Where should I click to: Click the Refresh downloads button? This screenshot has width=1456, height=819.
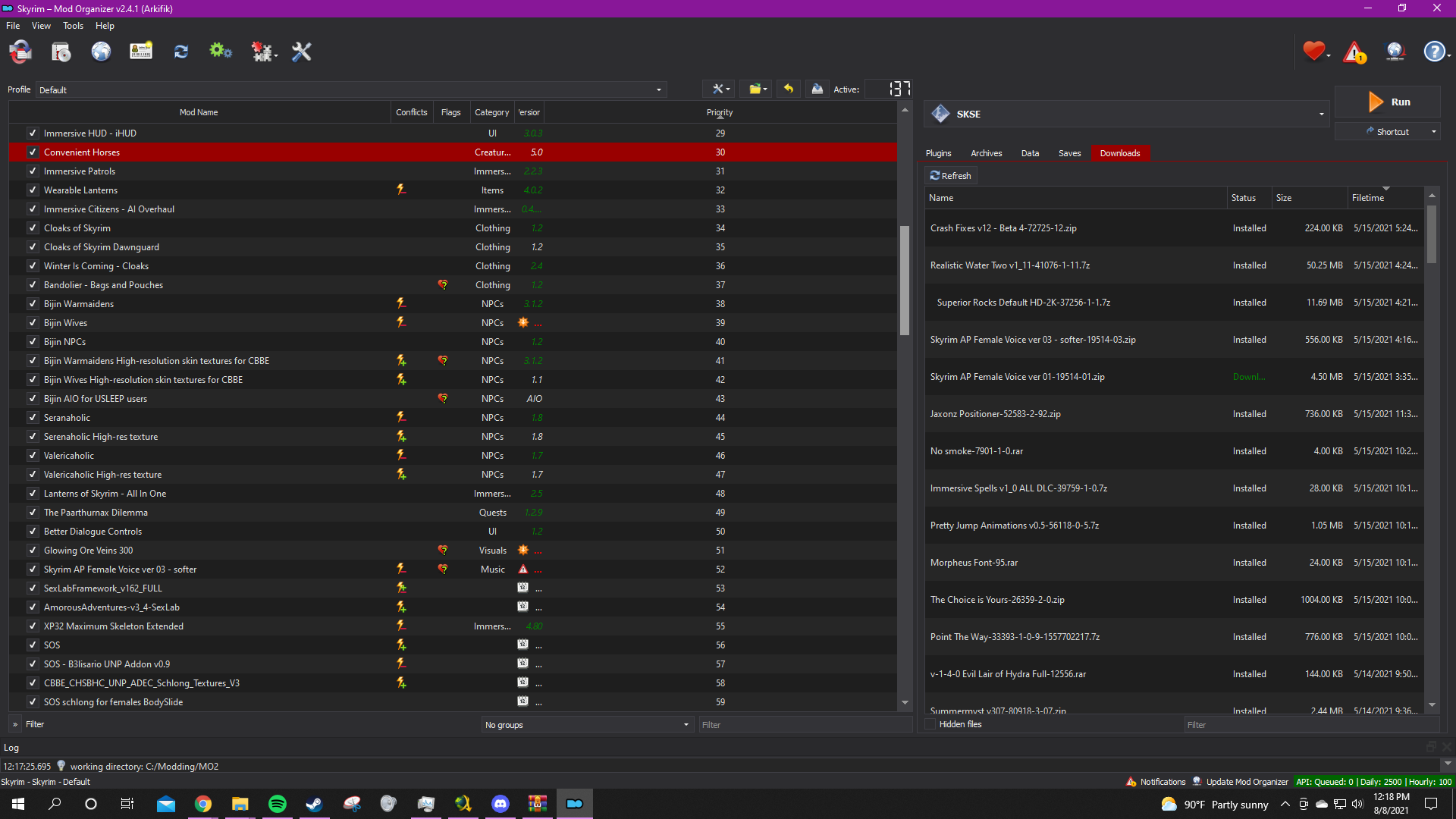tap(950, 175)
